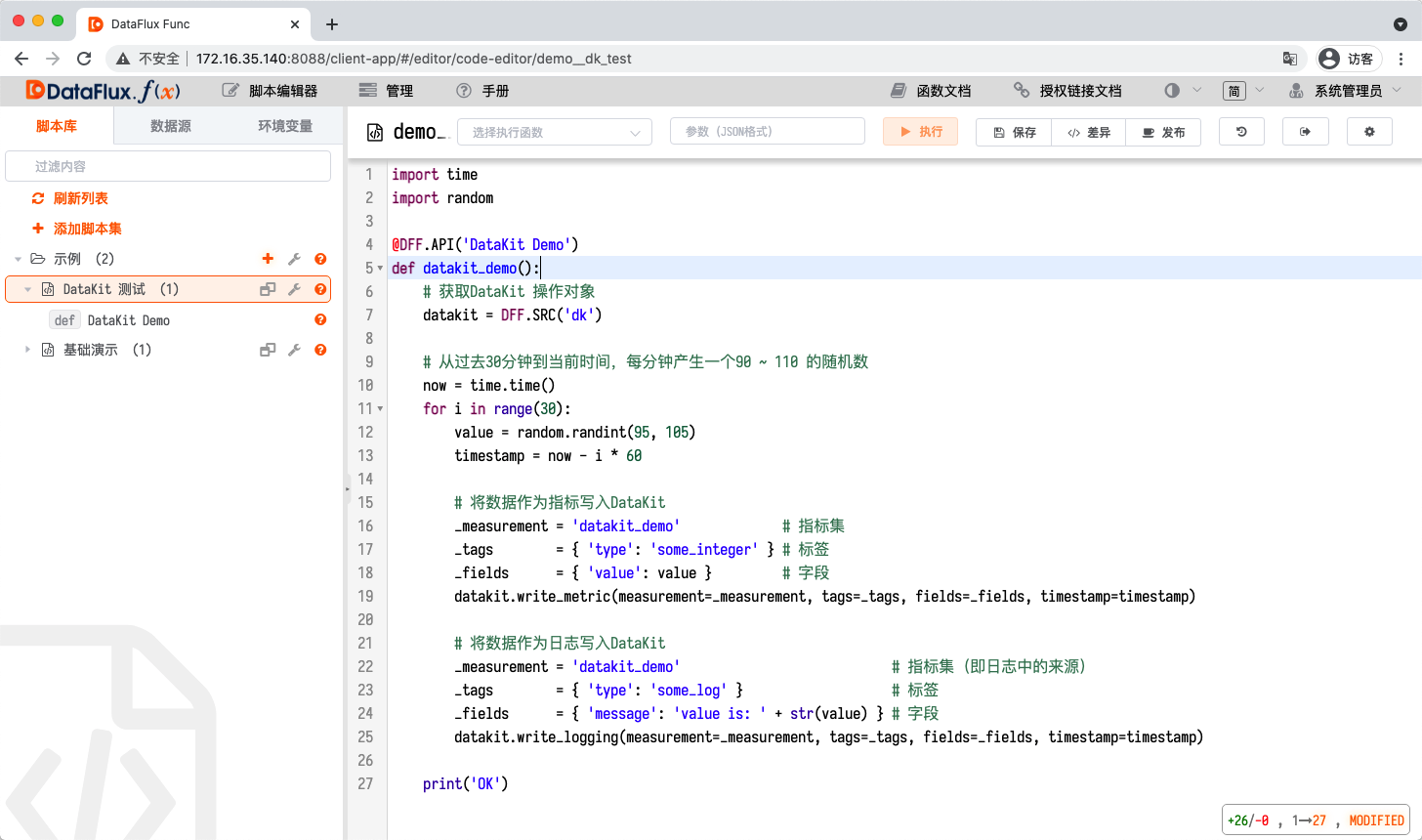Screen dimensions: 1422x840
Task: Click the exit editor arrow icon button
Action: point(1306,131)
